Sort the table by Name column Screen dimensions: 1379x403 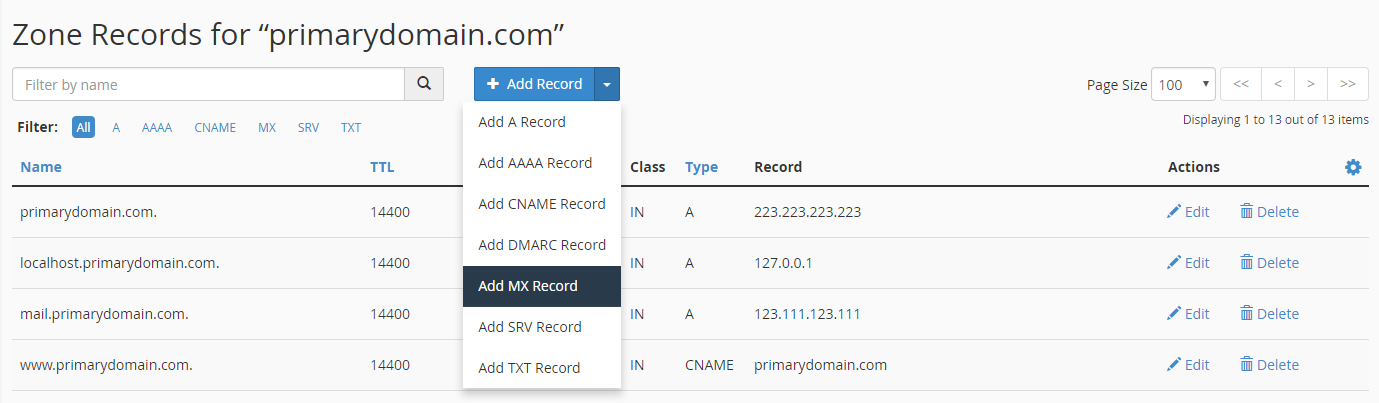(41, 167)
